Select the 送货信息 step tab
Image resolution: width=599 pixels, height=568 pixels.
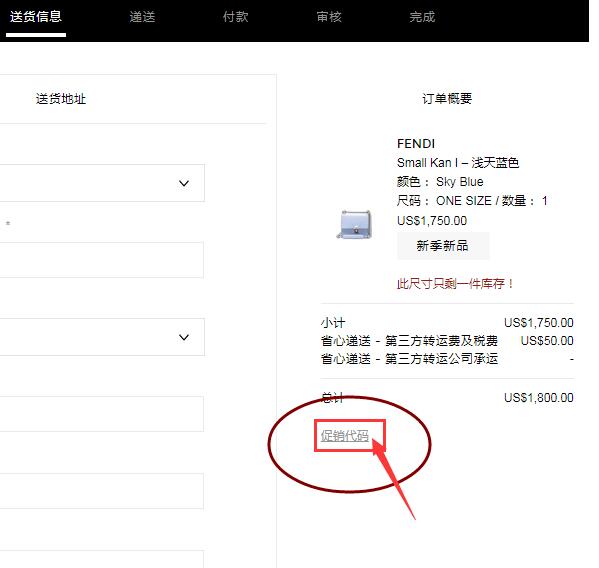(36, 17)
